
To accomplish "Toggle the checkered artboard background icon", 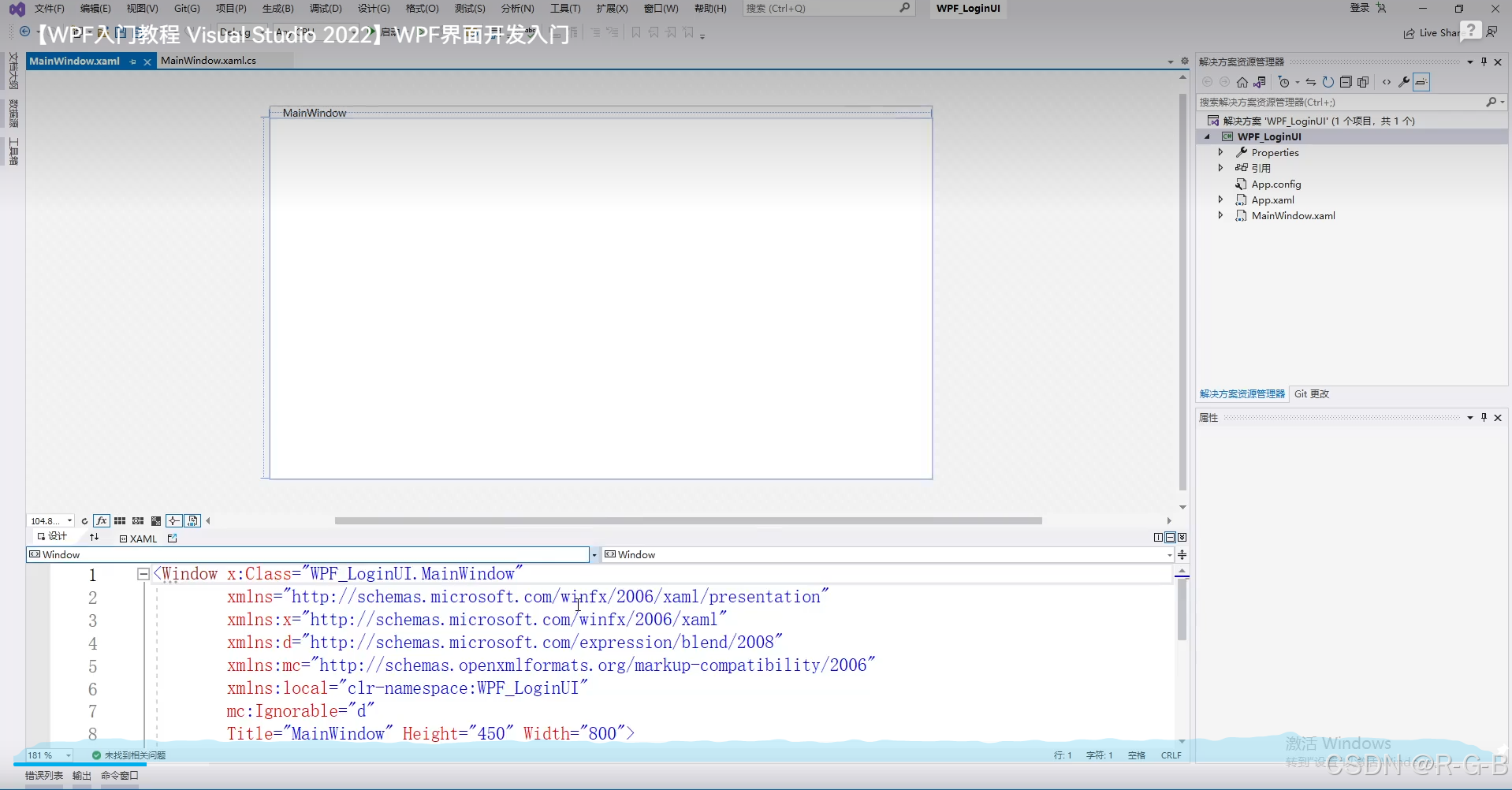I will pyautogui.click(x=156, y=521).
